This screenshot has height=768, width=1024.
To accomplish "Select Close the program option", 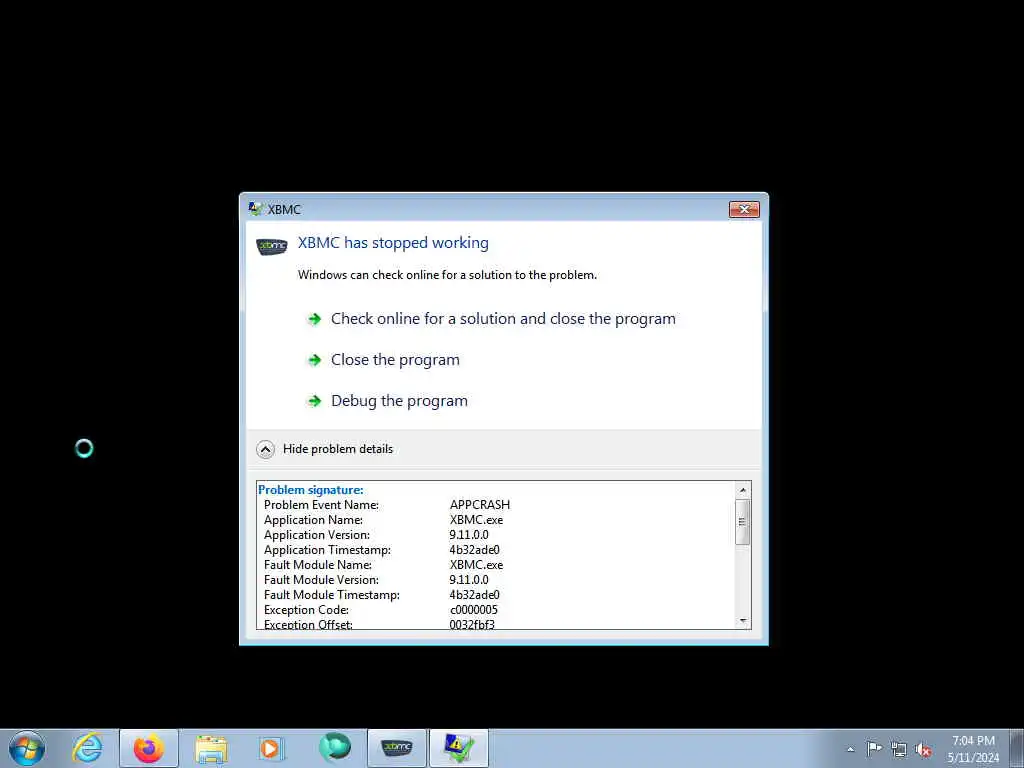I will coord(395,360).
